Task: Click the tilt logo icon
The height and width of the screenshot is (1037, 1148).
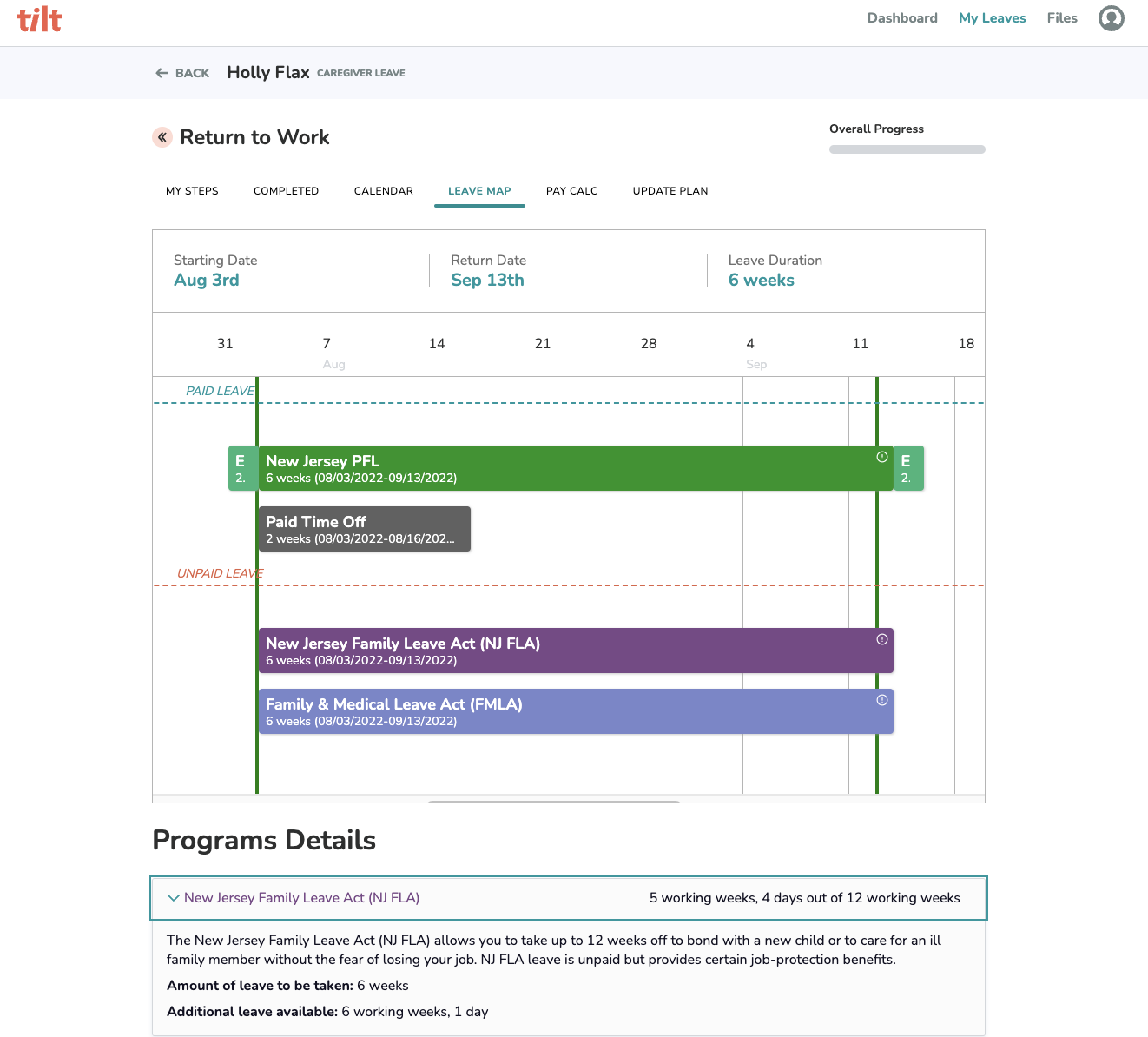Action: [39, 18]
